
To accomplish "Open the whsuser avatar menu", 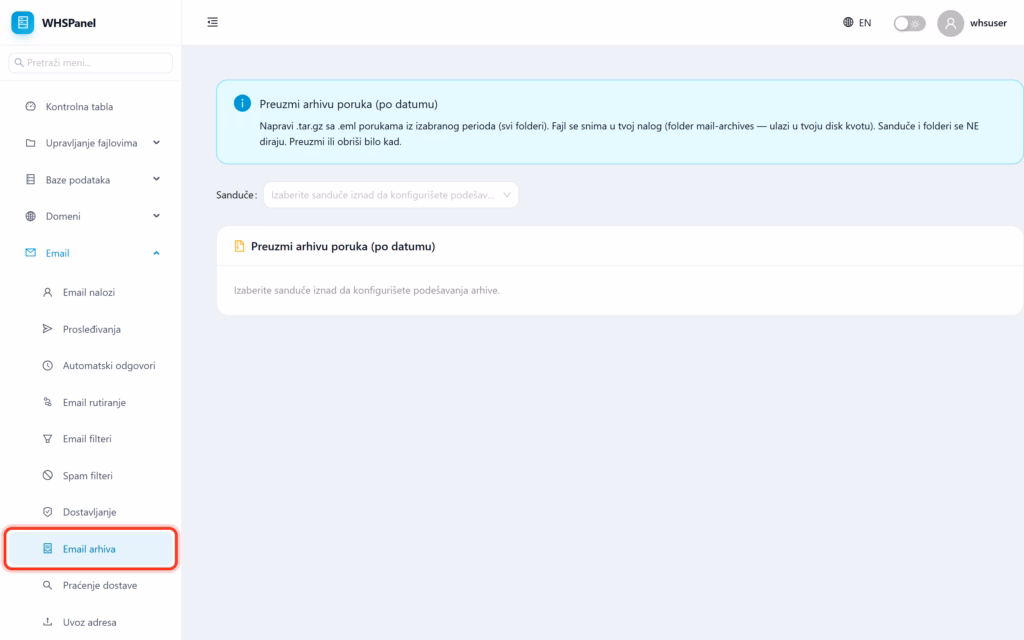I will tap(950, 24).
